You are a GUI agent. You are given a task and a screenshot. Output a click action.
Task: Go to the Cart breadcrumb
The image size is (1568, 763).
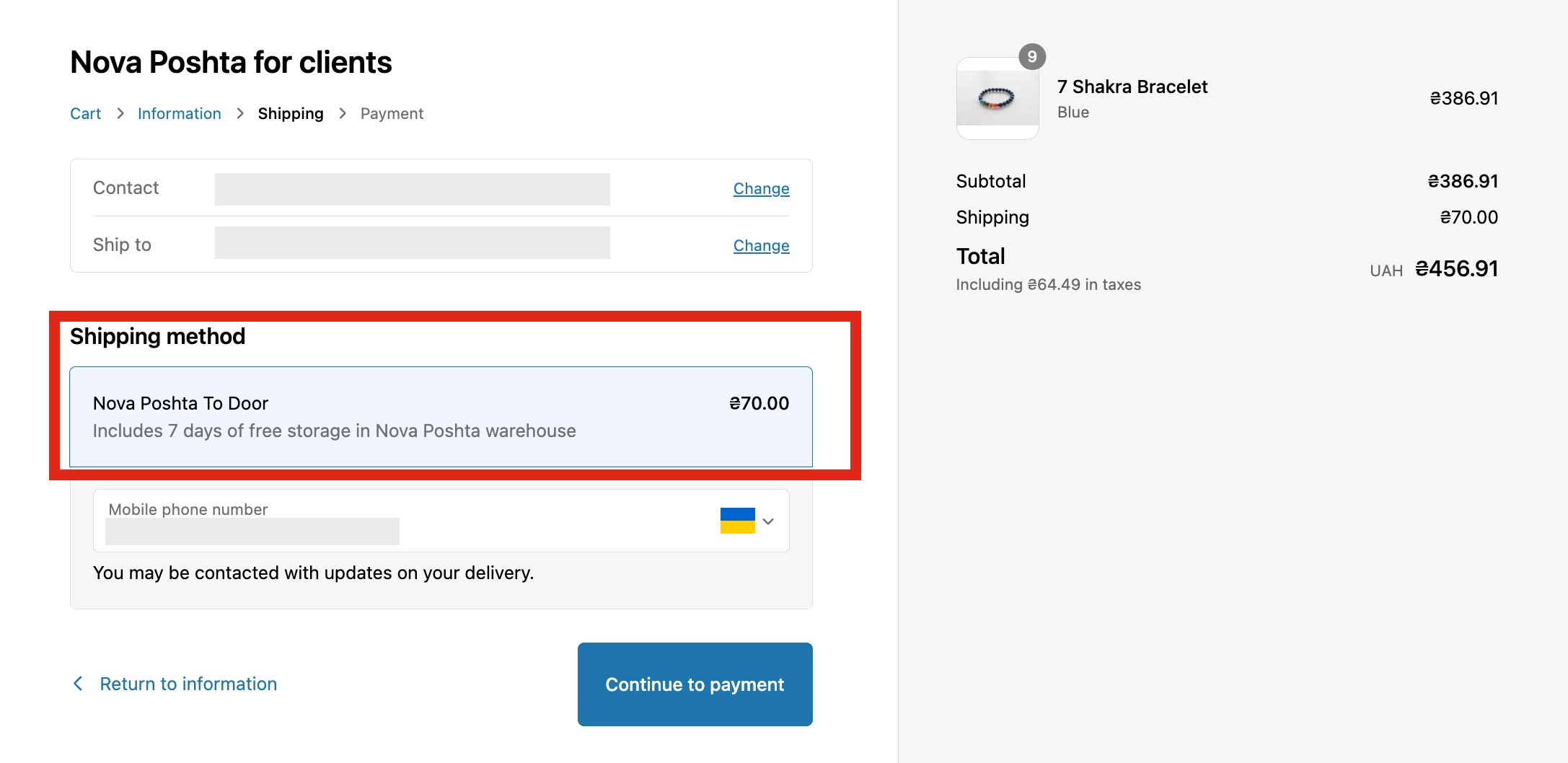coord(85,113)
